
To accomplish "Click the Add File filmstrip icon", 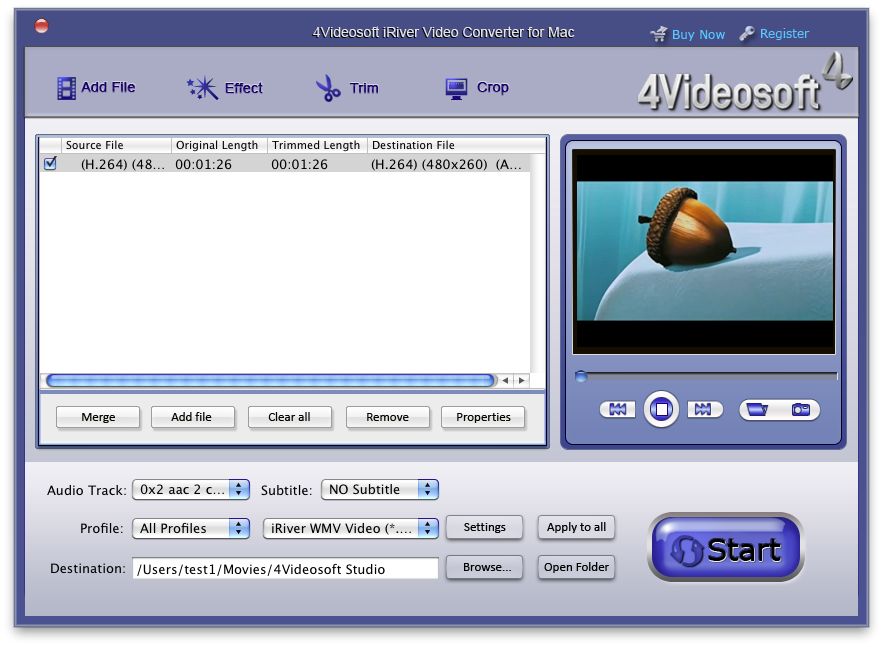I will click(66, 88).
